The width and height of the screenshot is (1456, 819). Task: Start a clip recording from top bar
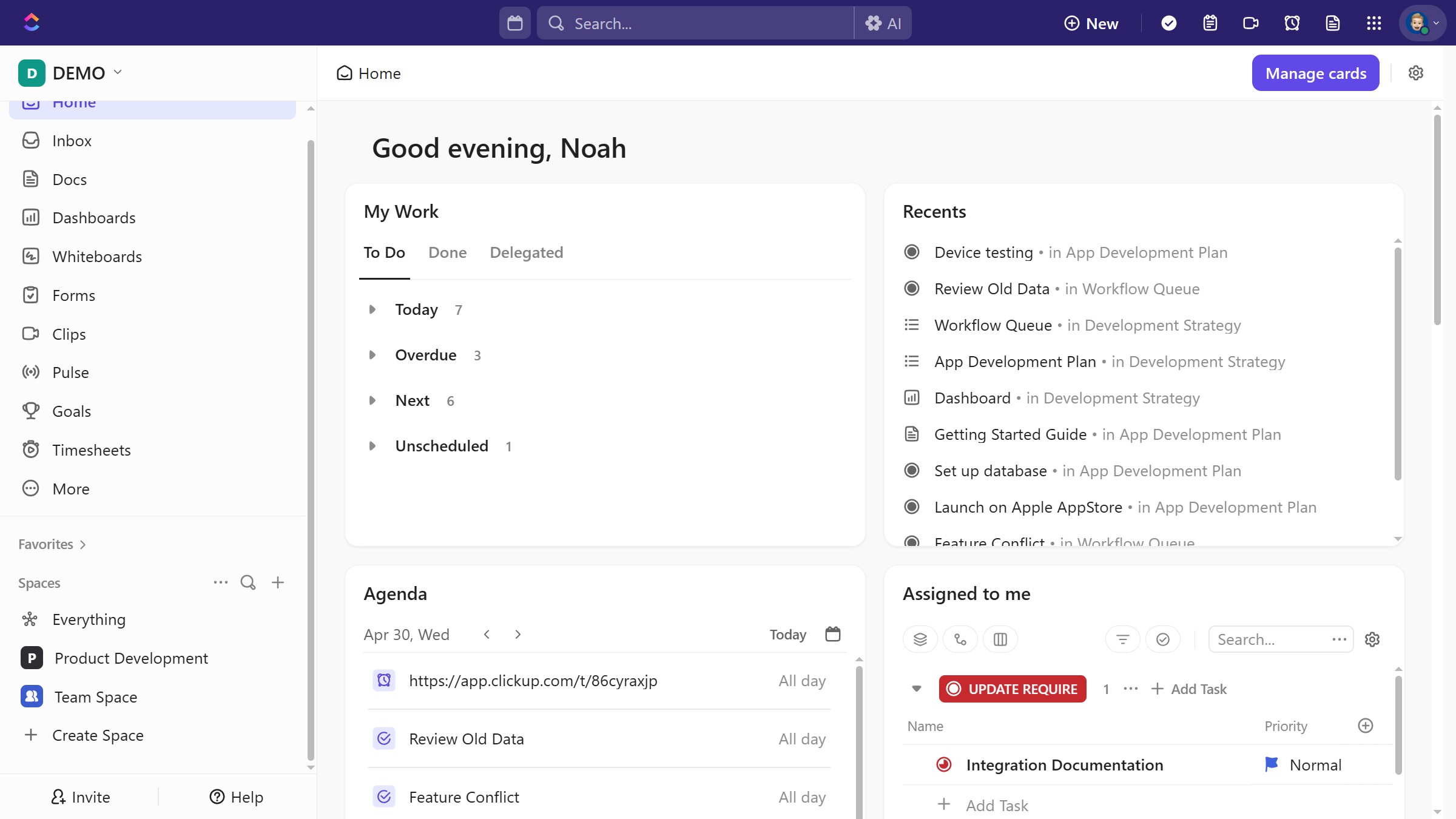pyautogui.click(x=1251, y=23)
